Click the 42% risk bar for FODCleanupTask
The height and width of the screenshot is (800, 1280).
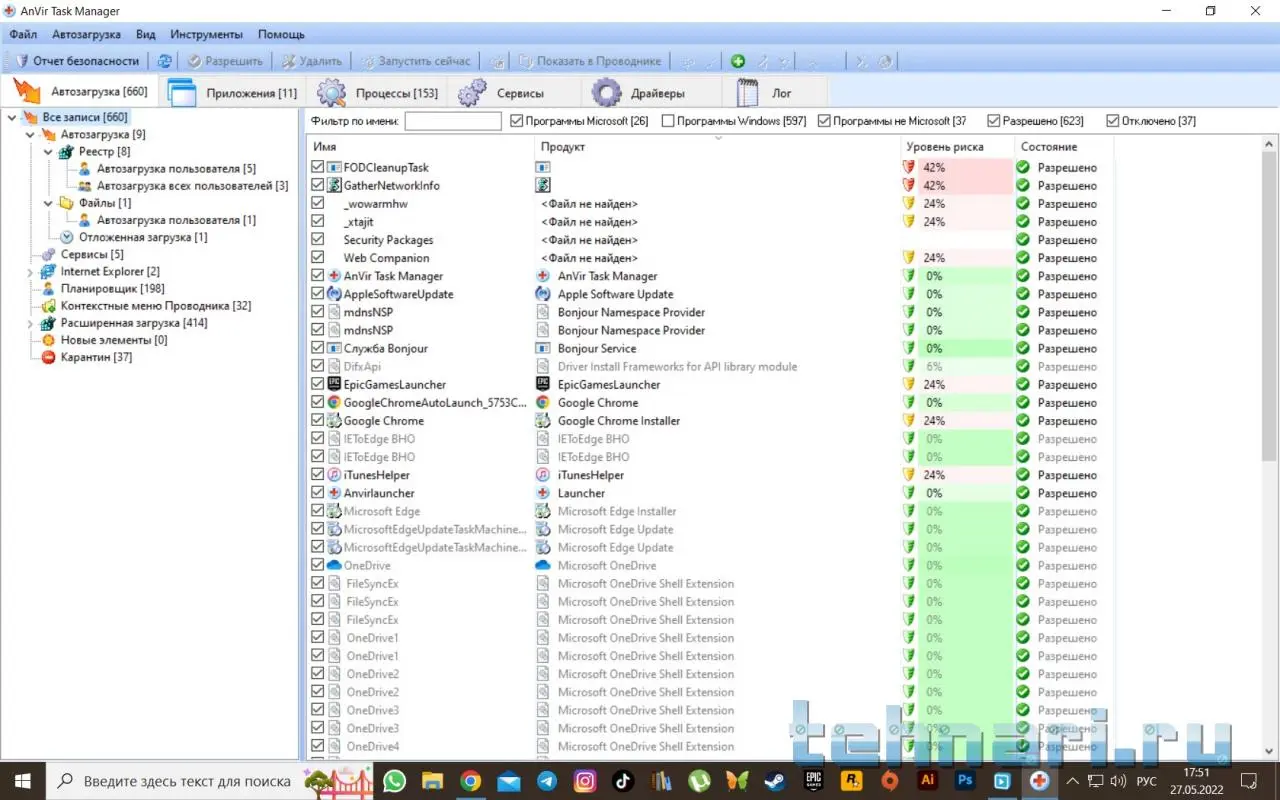point(966,167)
